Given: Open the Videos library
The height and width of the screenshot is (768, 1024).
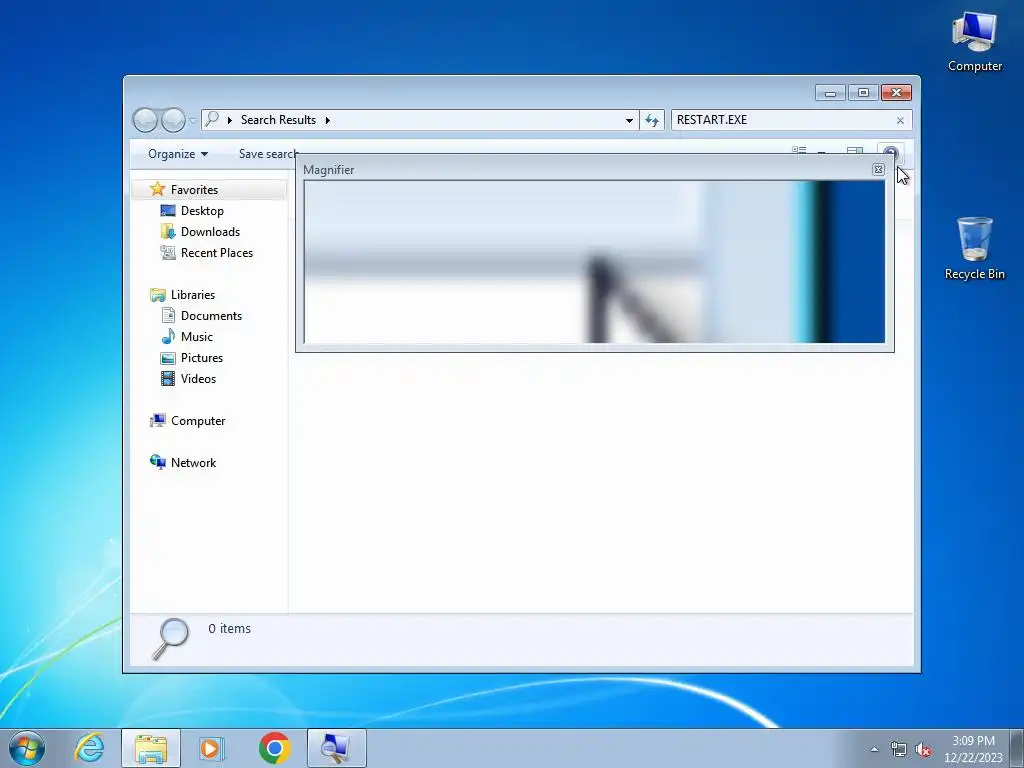Looking at the screenshot, I should coord(198,378).
